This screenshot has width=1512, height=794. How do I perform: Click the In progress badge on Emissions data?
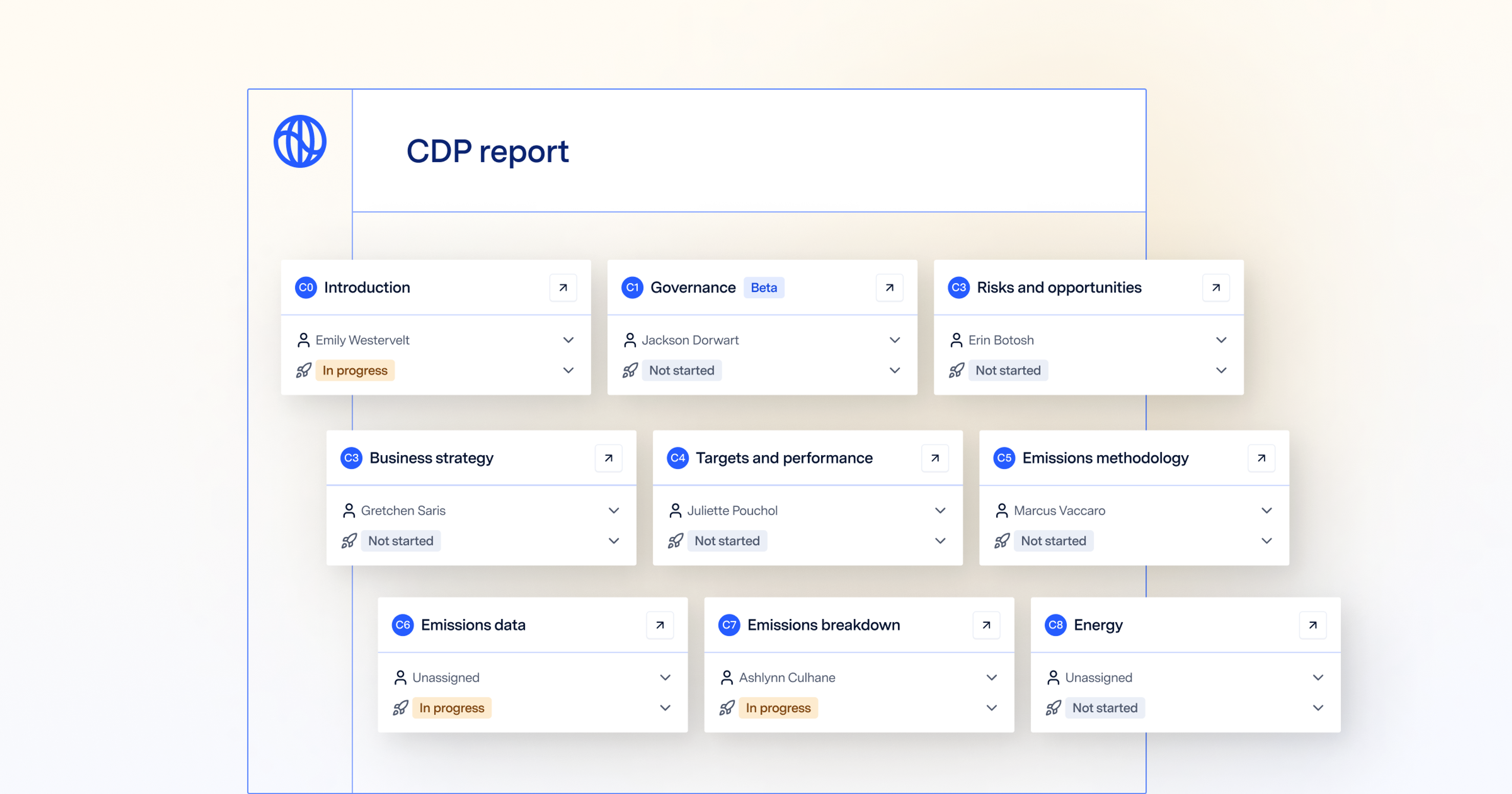pos(452,708)
